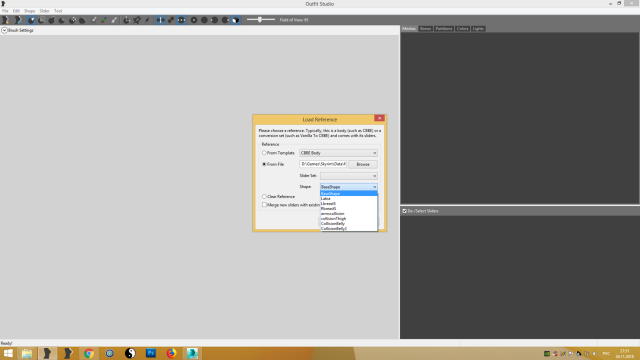The image size is (640, 360).
Task: Open the Slider menu
Action: 44,11
